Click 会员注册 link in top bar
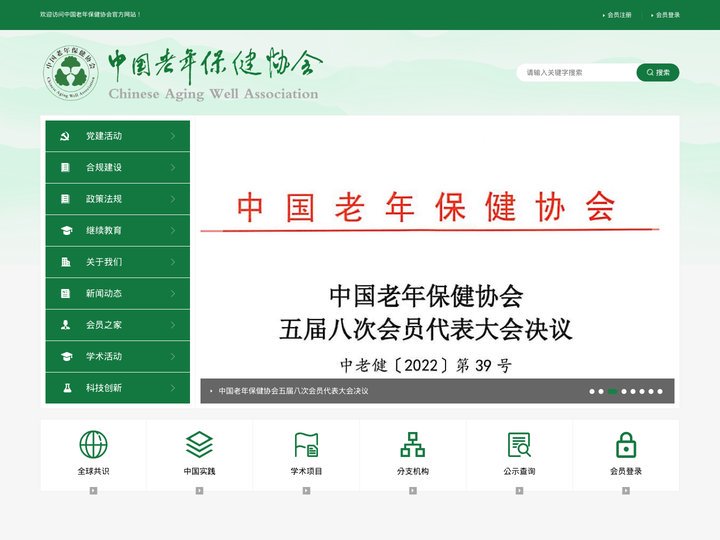Viewport: 720px width, 540px height. click(x=619, y=15)
